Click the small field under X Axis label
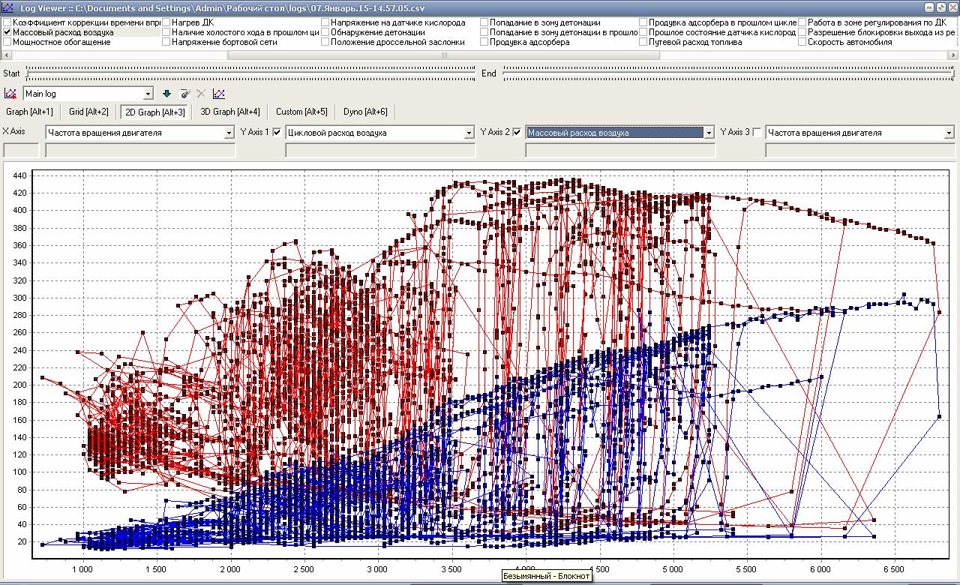Image resolution: width=960 pixels, height=585 pixels. click(21, 150)
